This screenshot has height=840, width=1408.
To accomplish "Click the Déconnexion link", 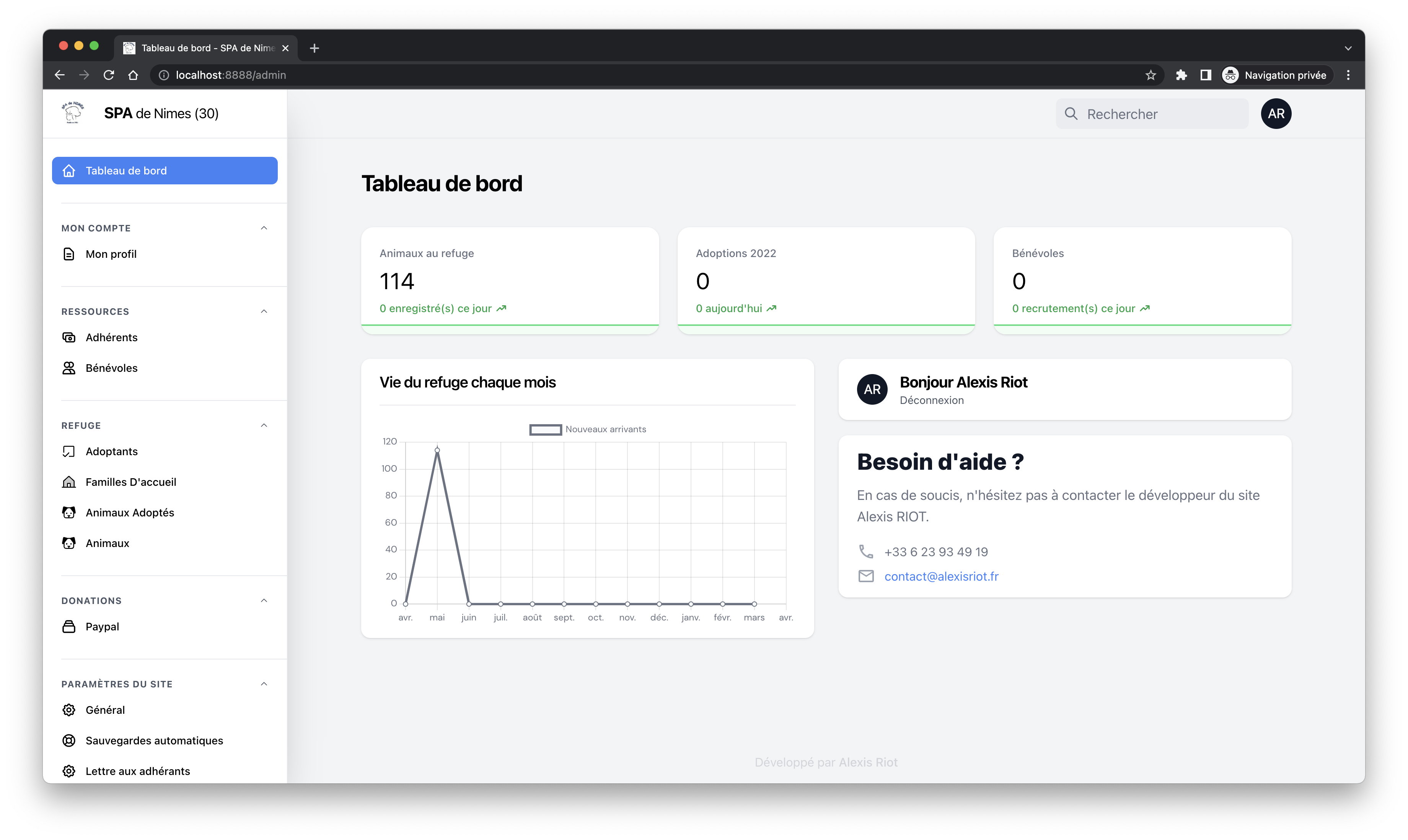I will click(931, 400).
